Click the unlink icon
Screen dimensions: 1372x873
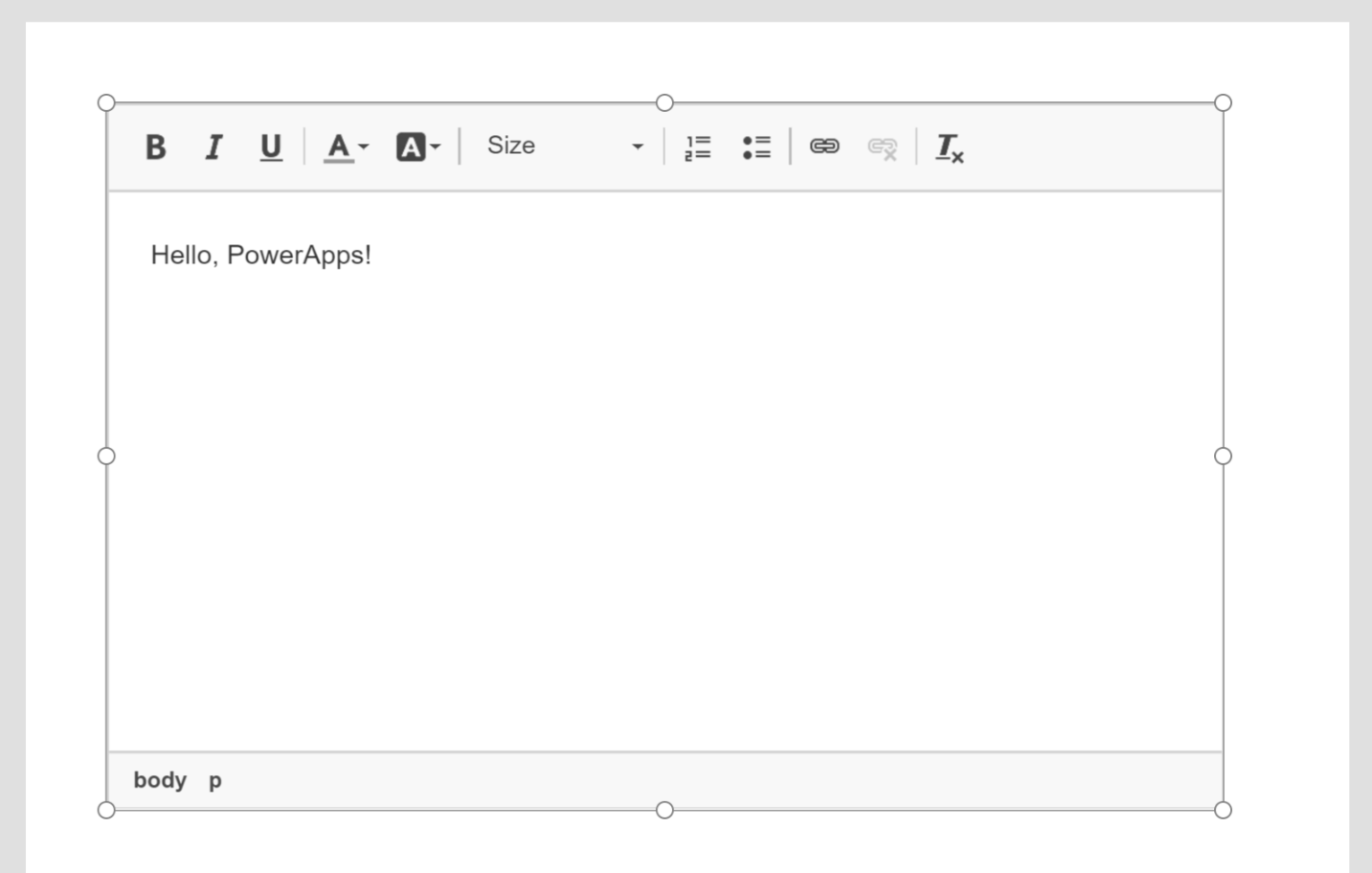(882, 146)
